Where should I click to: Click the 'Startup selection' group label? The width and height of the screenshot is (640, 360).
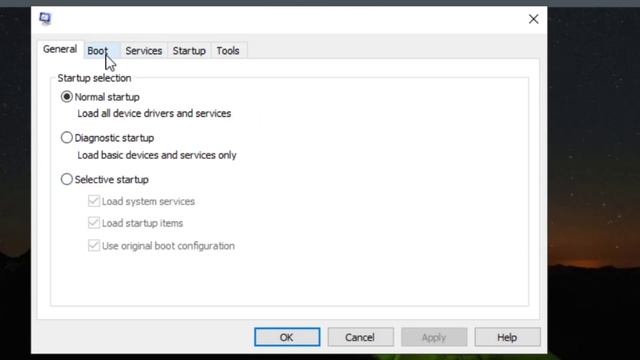click(94, 78)
